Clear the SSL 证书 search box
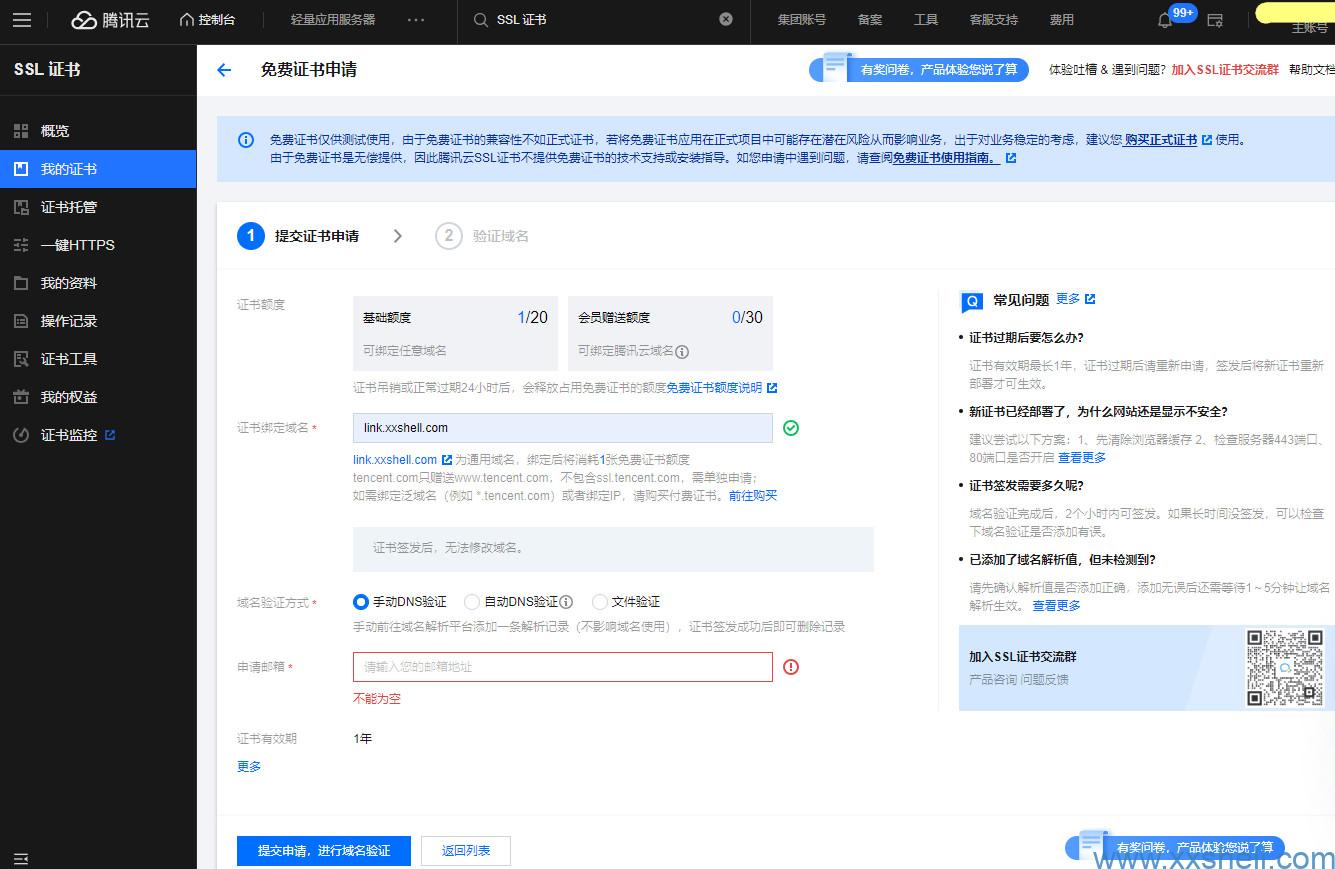 726,19
